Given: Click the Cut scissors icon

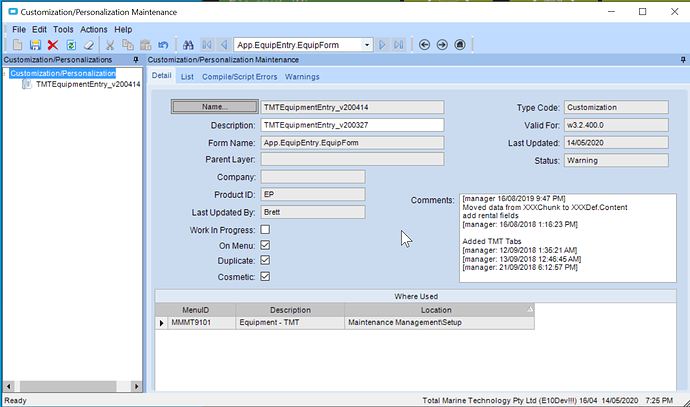Looking at the screenshot, I should tap(110, 45).
